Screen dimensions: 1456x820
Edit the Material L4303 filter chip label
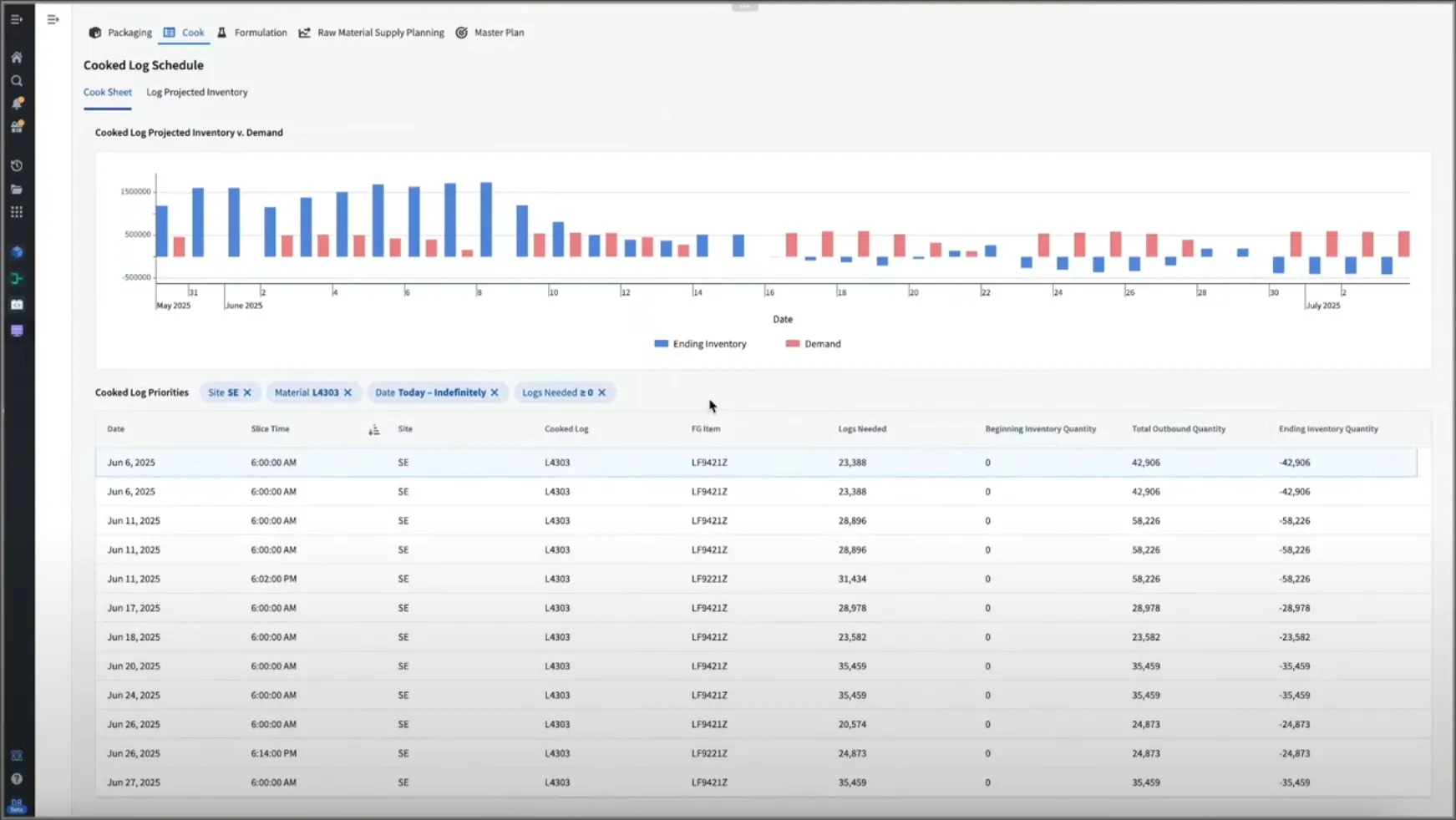coord(307,392)
